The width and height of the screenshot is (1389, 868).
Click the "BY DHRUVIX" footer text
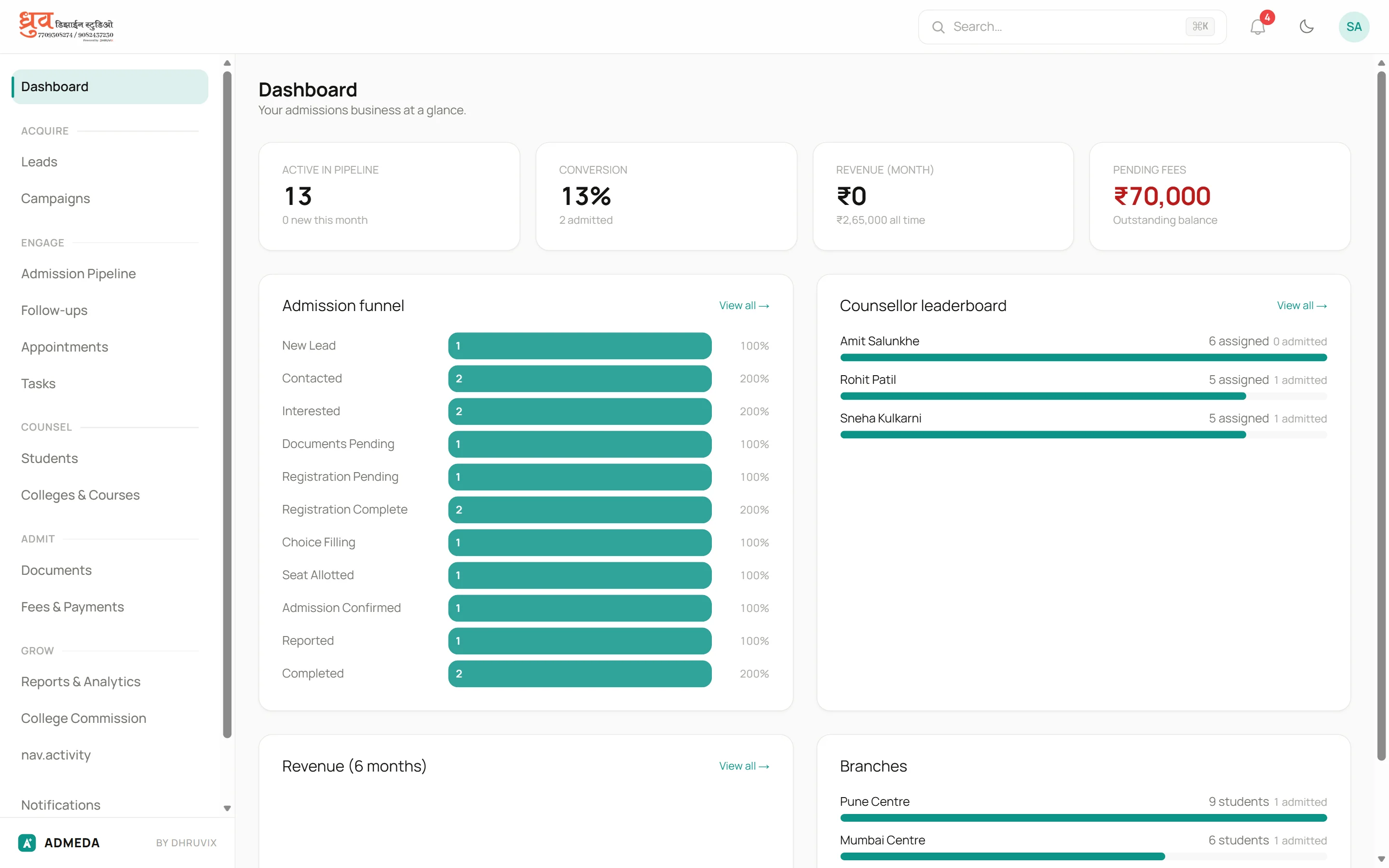186,843
